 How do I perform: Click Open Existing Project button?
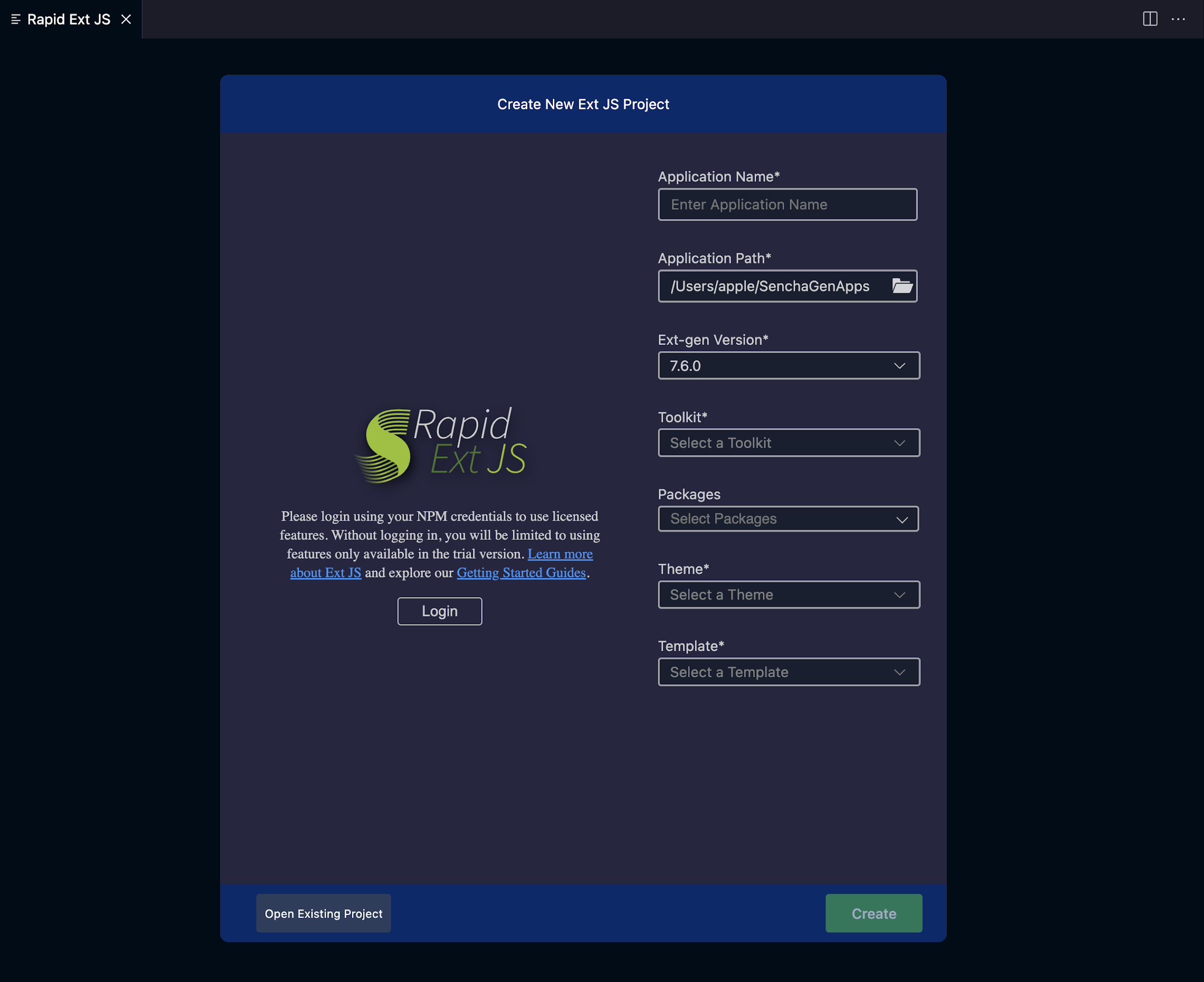tap(324, 913)
